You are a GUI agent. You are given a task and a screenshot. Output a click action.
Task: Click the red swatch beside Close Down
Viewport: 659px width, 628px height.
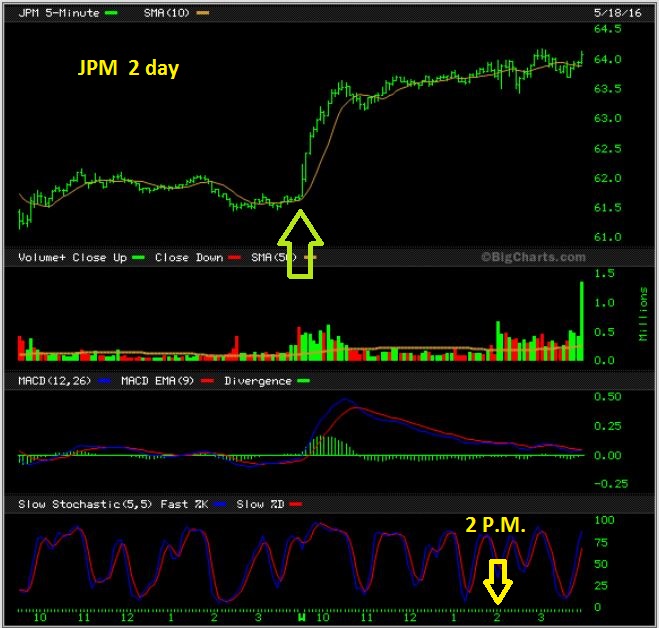tap(235, 258)
